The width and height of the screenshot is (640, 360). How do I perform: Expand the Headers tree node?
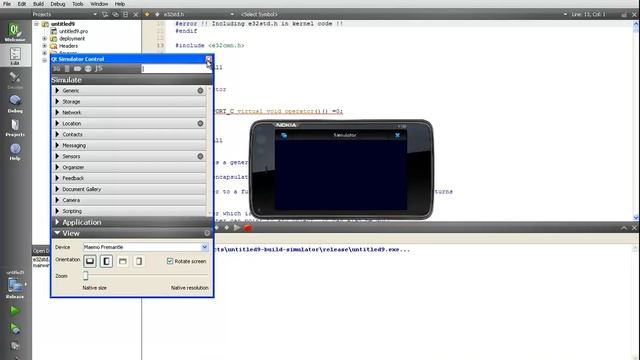point(44,46)
